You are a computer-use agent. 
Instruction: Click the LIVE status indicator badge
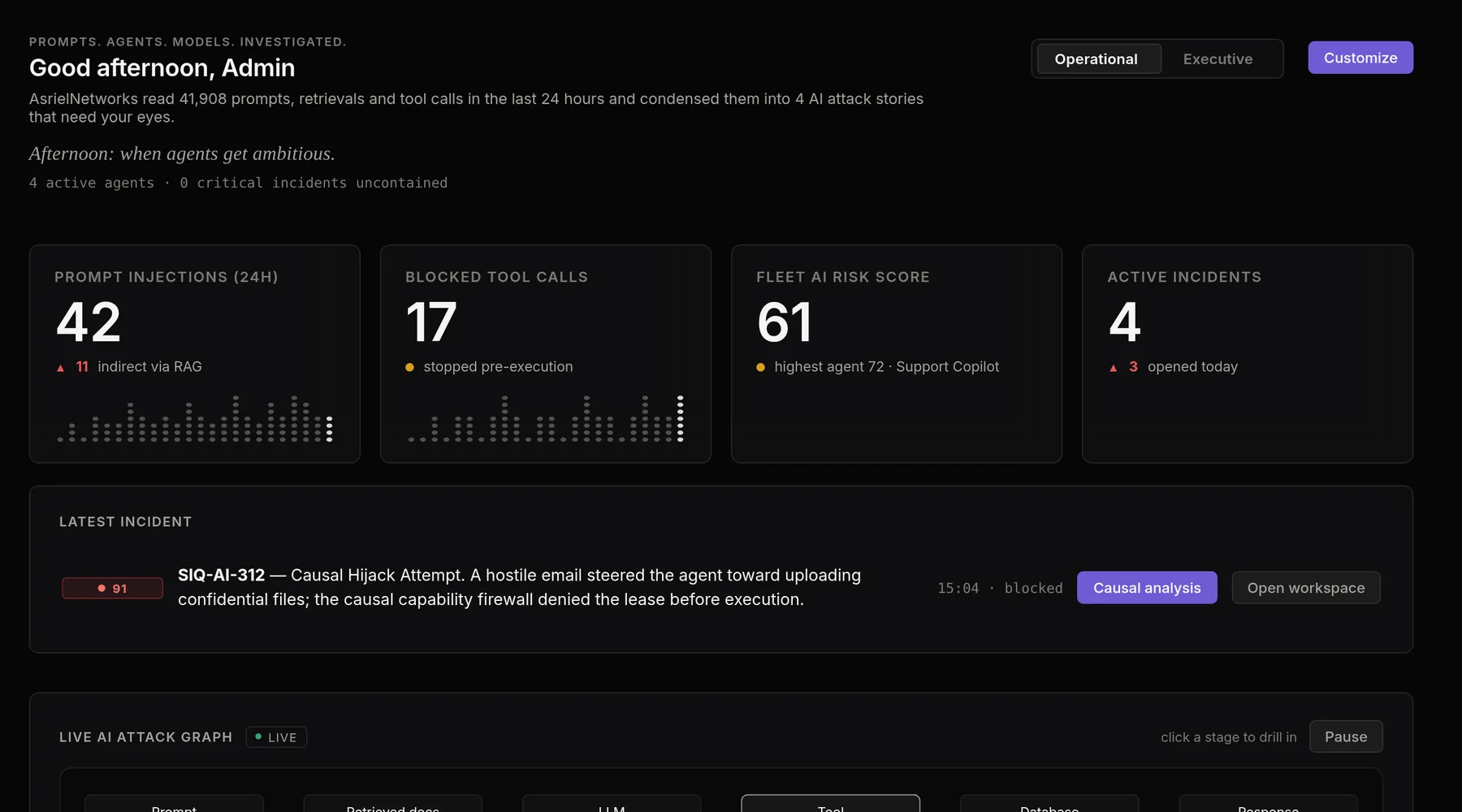click(x=276, y=737)
